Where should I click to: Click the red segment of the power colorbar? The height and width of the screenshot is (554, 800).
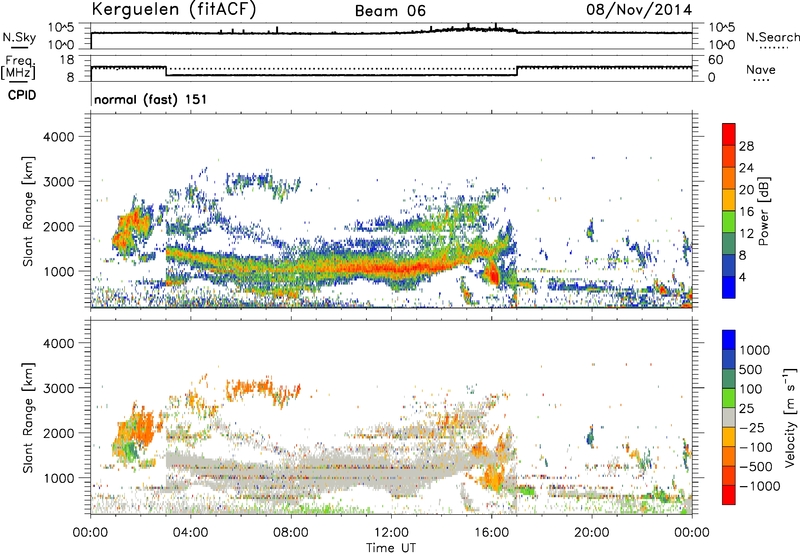(729, 135)
